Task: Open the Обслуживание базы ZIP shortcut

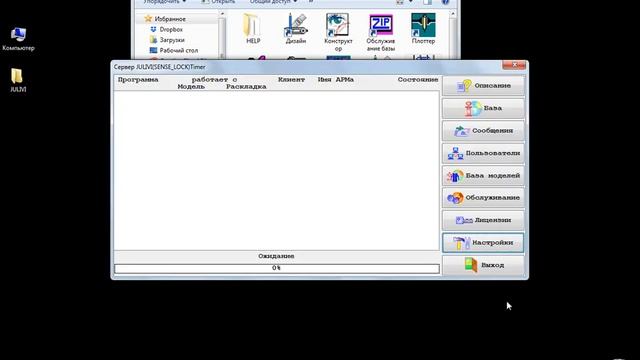Action: [x=380, y=32]
